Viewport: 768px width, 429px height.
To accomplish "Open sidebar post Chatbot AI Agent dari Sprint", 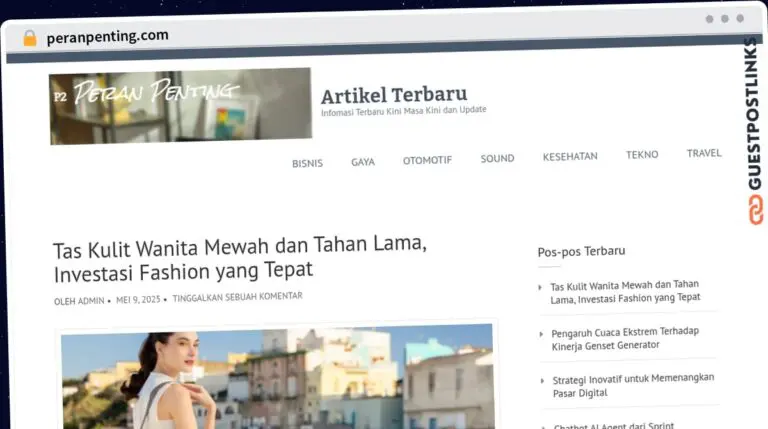I will coord(614,425).
